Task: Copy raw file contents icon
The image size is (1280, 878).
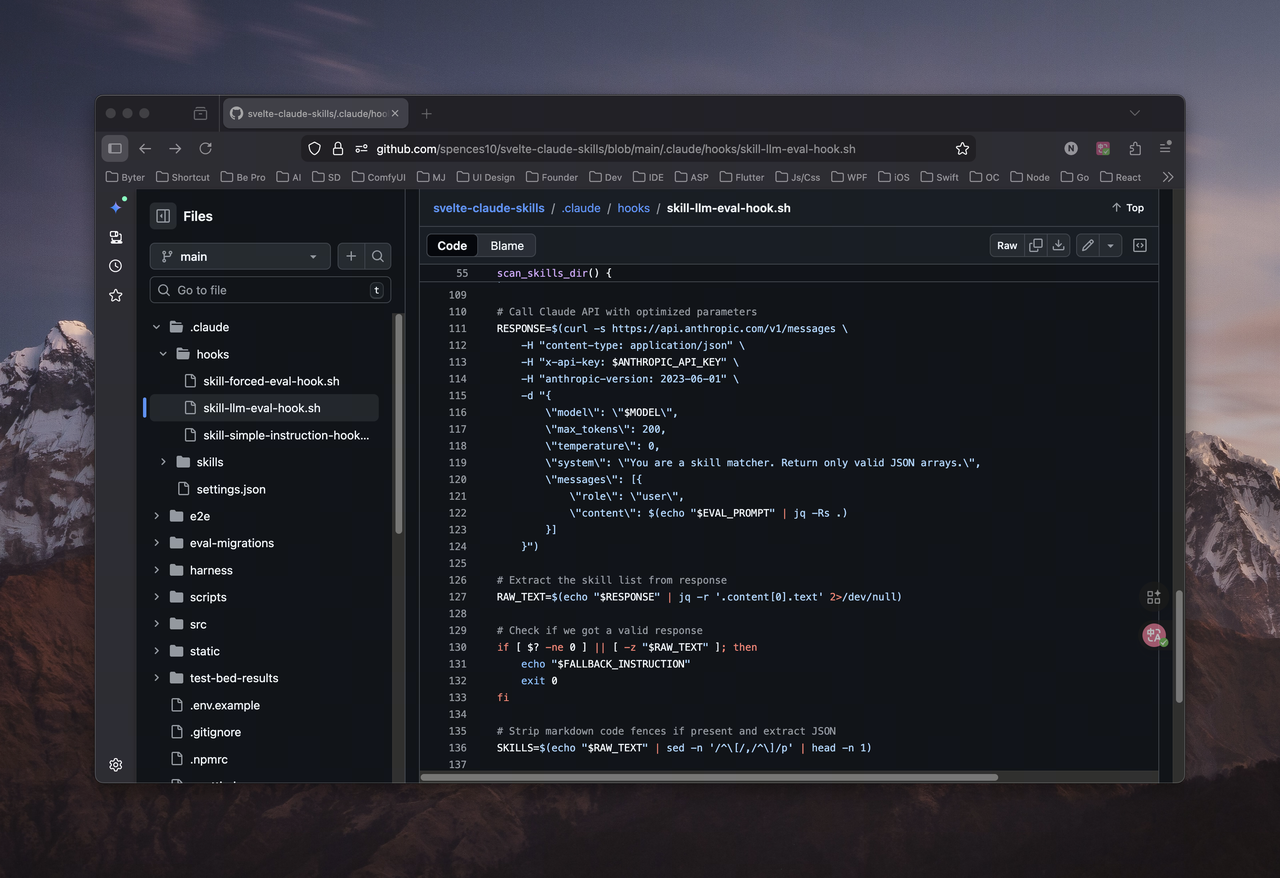Action: [1036, 245]
